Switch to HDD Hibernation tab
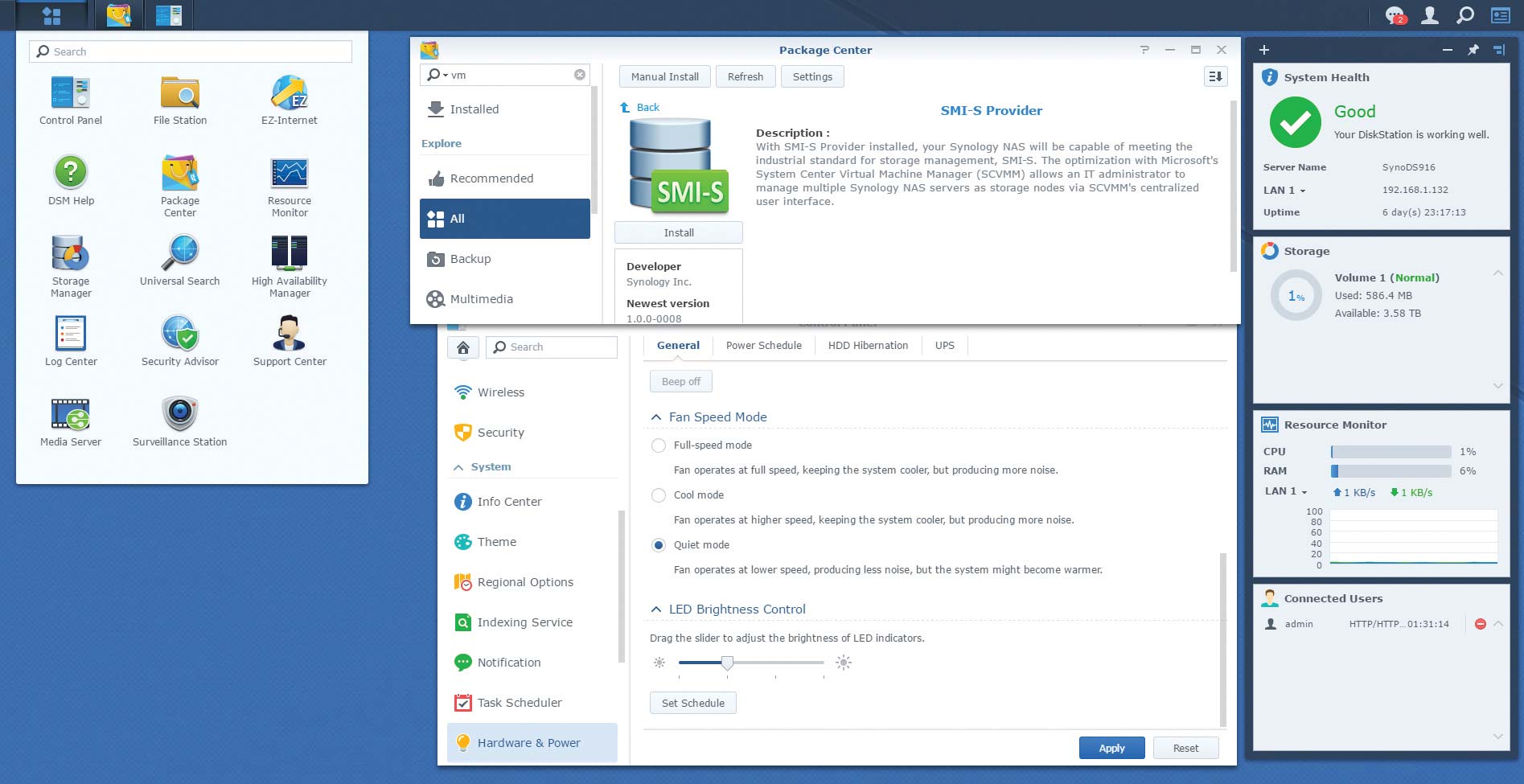Screen dimensions: 1524x784 coord(868,346)
